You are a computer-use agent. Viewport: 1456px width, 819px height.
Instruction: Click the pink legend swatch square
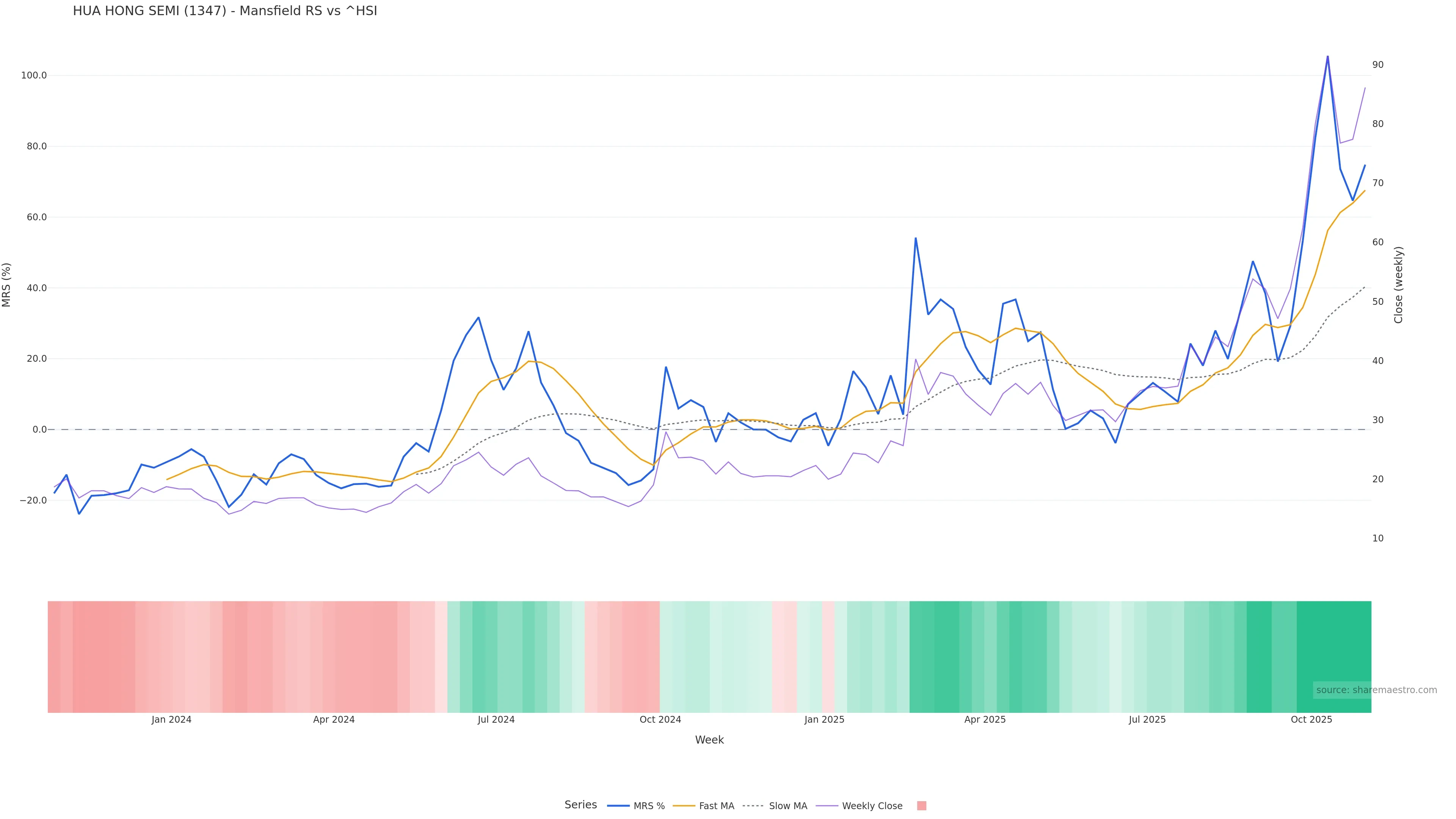click(921, 806)
